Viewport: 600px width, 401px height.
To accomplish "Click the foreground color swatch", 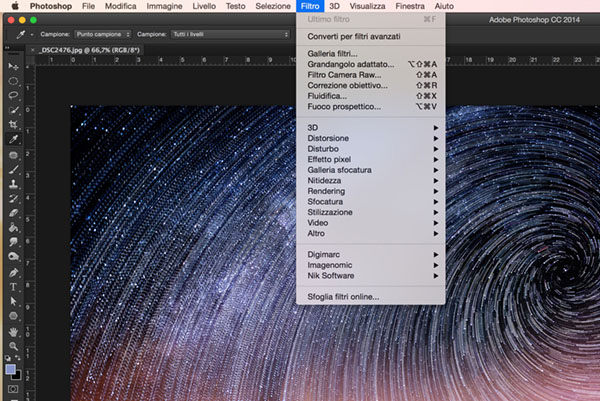I will click(10, 369).
